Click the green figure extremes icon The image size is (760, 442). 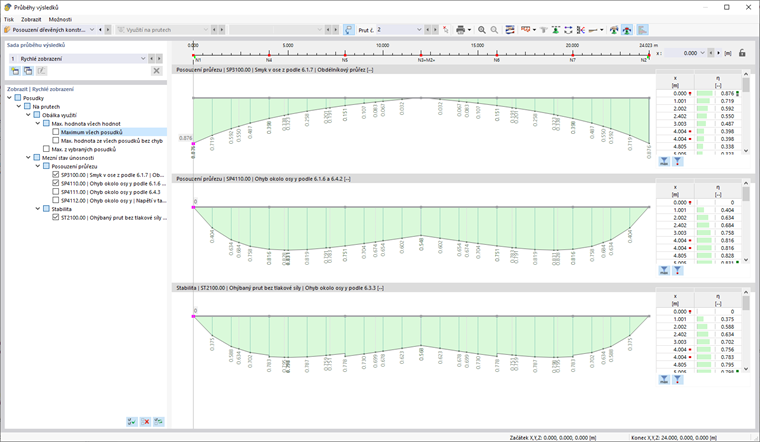click(x=556, y=30)
